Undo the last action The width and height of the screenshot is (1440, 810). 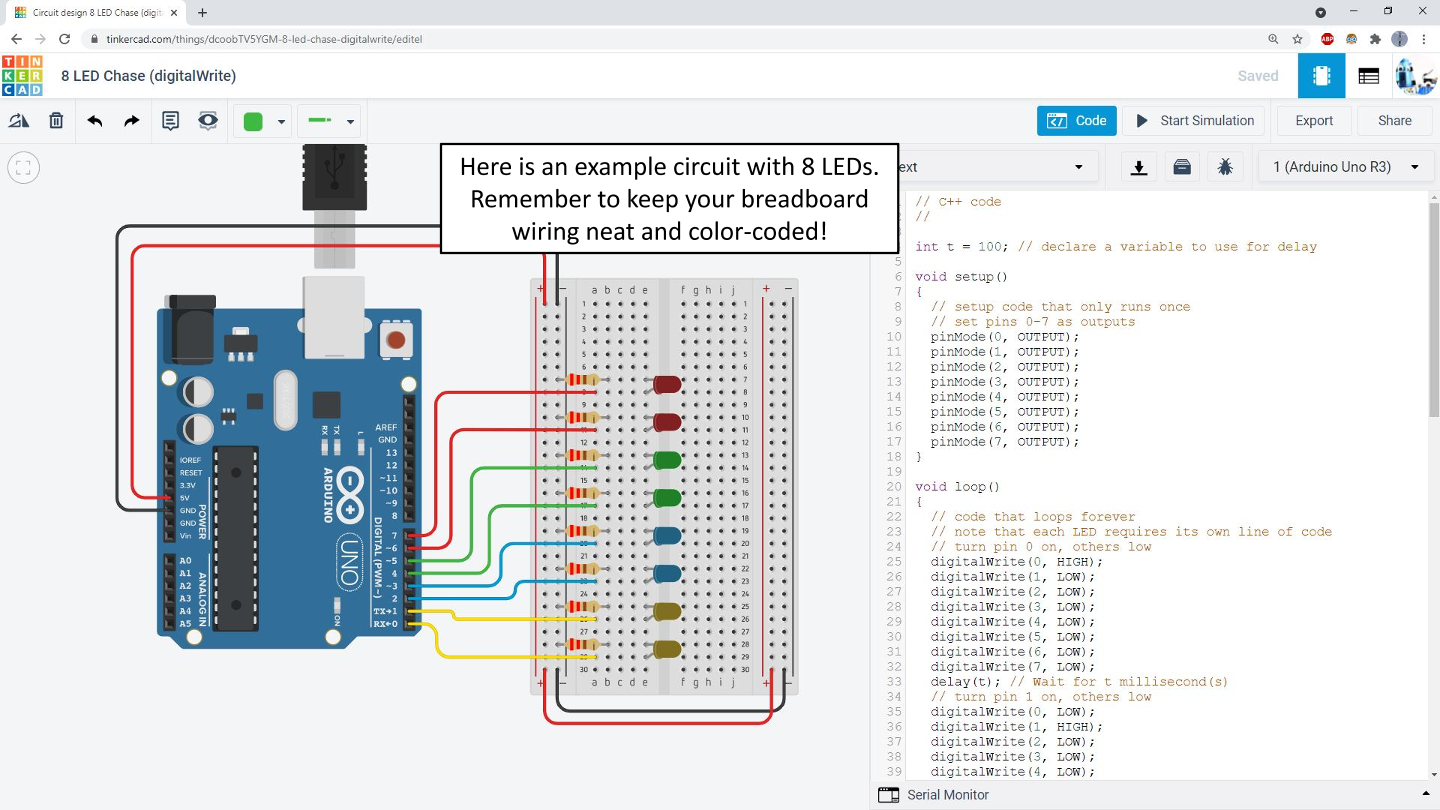(x=95, y=121)
